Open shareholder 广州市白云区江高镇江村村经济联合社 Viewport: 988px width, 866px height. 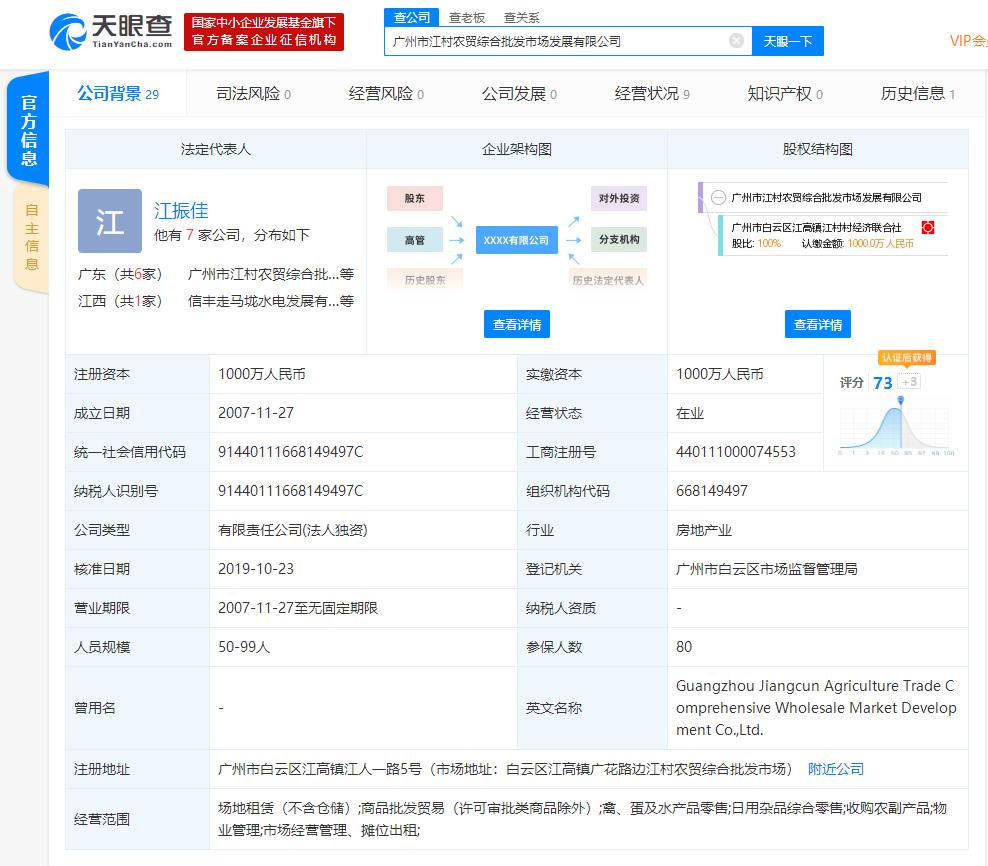tap(816, 228)
